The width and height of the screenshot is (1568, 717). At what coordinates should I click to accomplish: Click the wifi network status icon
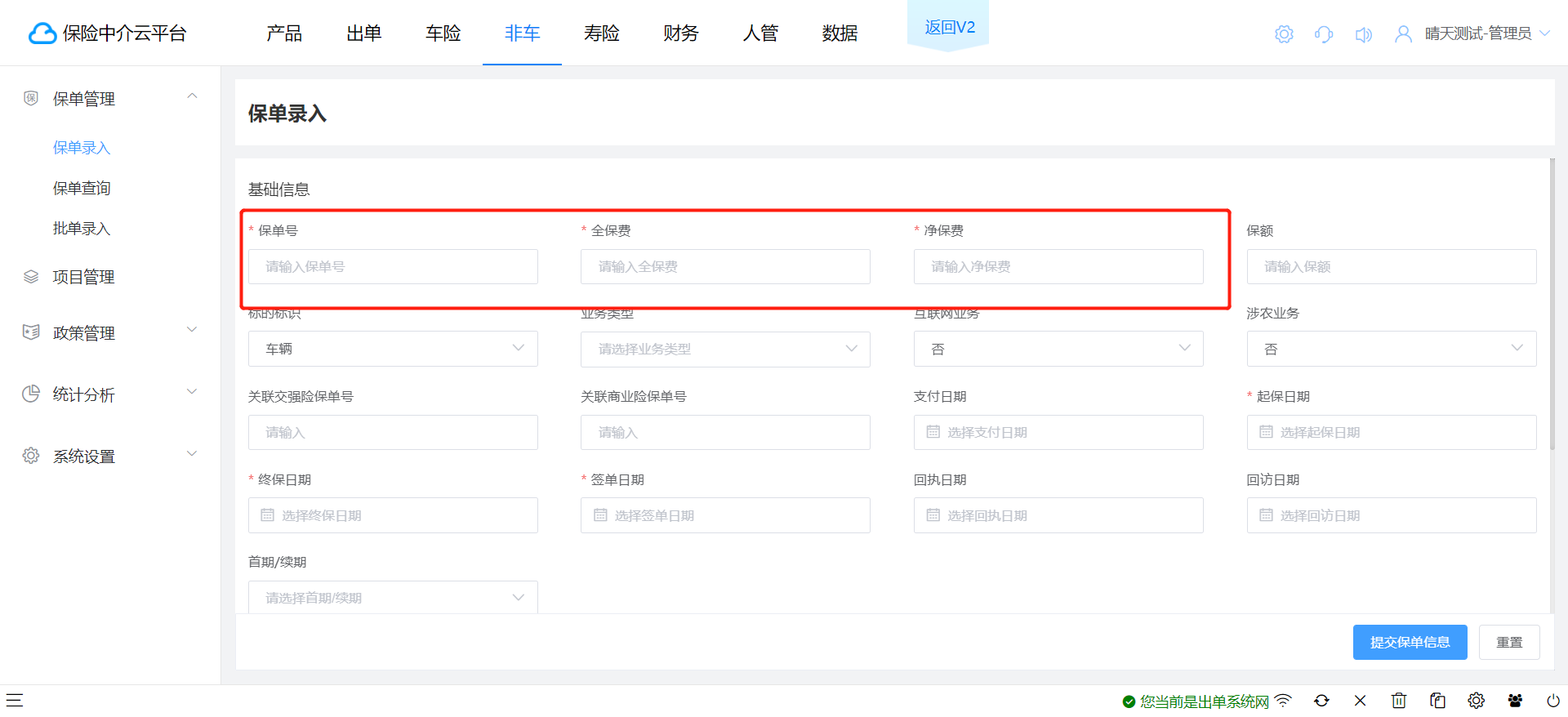pos(1283,701)
